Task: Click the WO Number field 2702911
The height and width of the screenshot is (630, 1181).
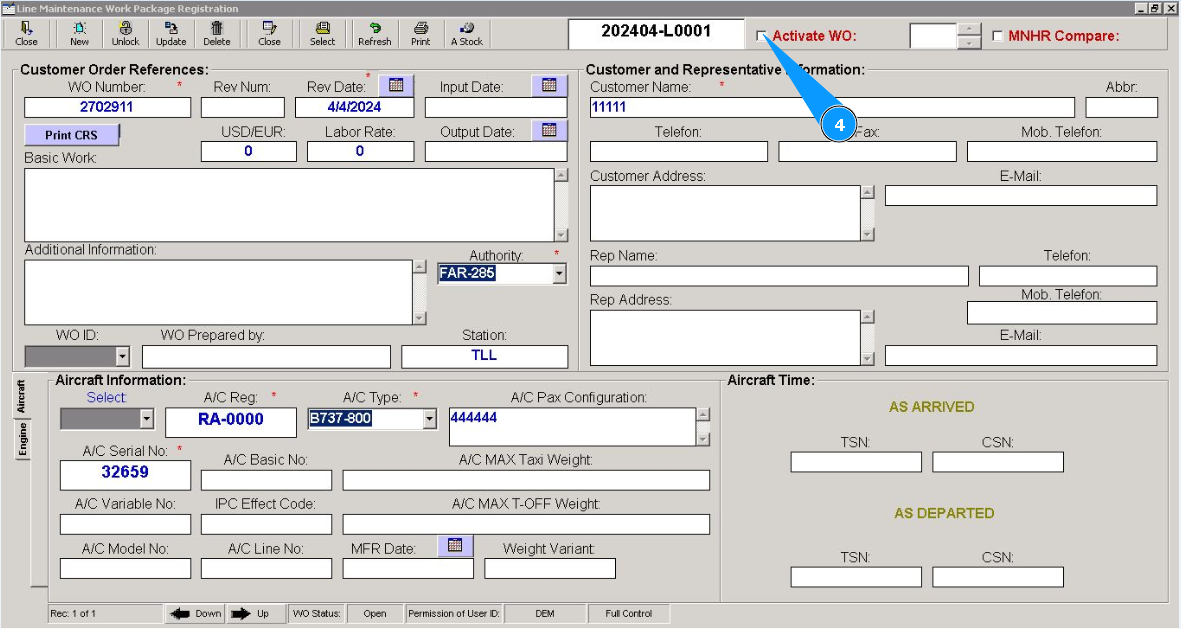Action: pyautogui.click(x=107, y=107)
